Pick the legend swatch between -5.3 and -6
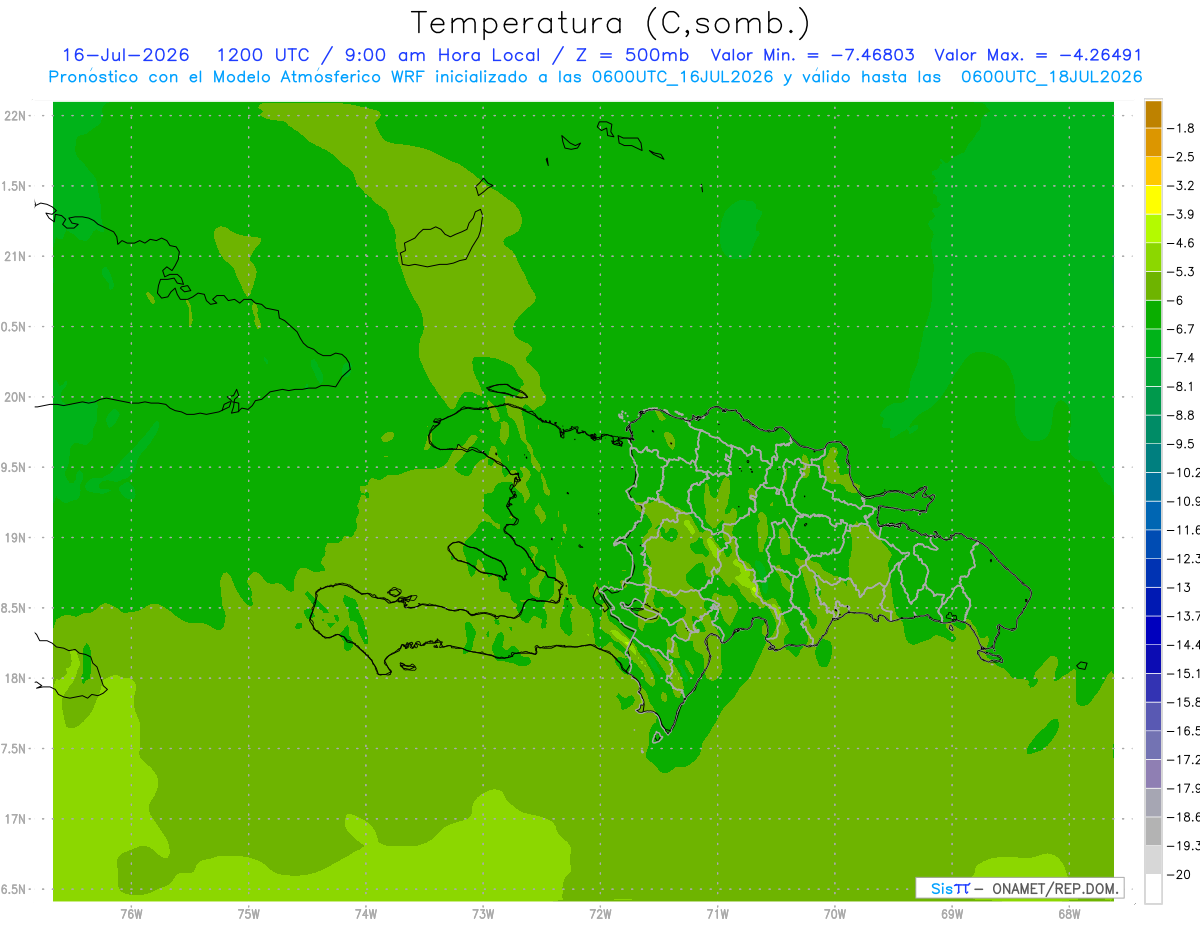This screenshot has width=1200, height=927. pyautogui.click(x=1153, y=286)
